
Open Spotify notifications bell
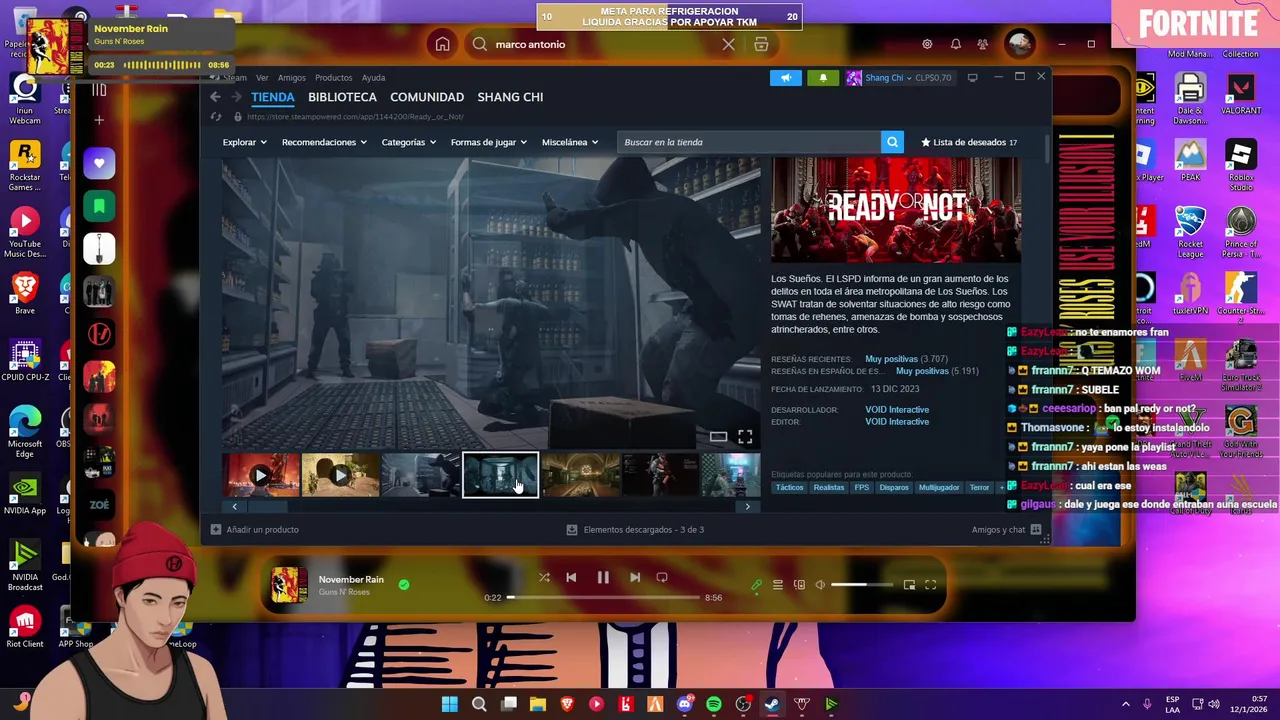(956, 44)
